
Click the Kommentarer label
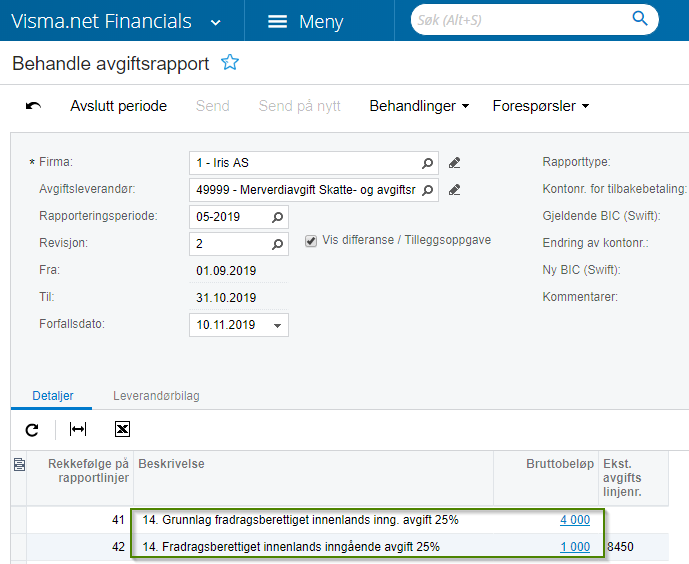[x=580, y=297]
